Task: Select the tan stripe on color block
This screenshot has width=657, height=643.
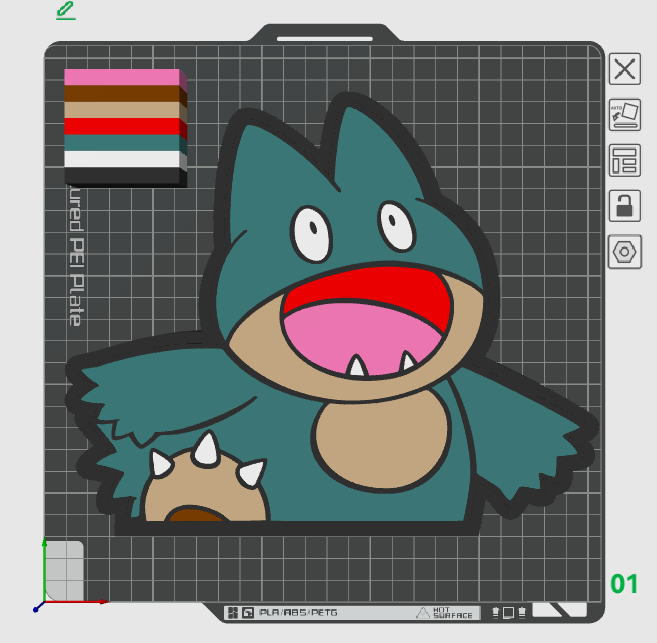Action: pyautogui.click(x=120, y=110)
